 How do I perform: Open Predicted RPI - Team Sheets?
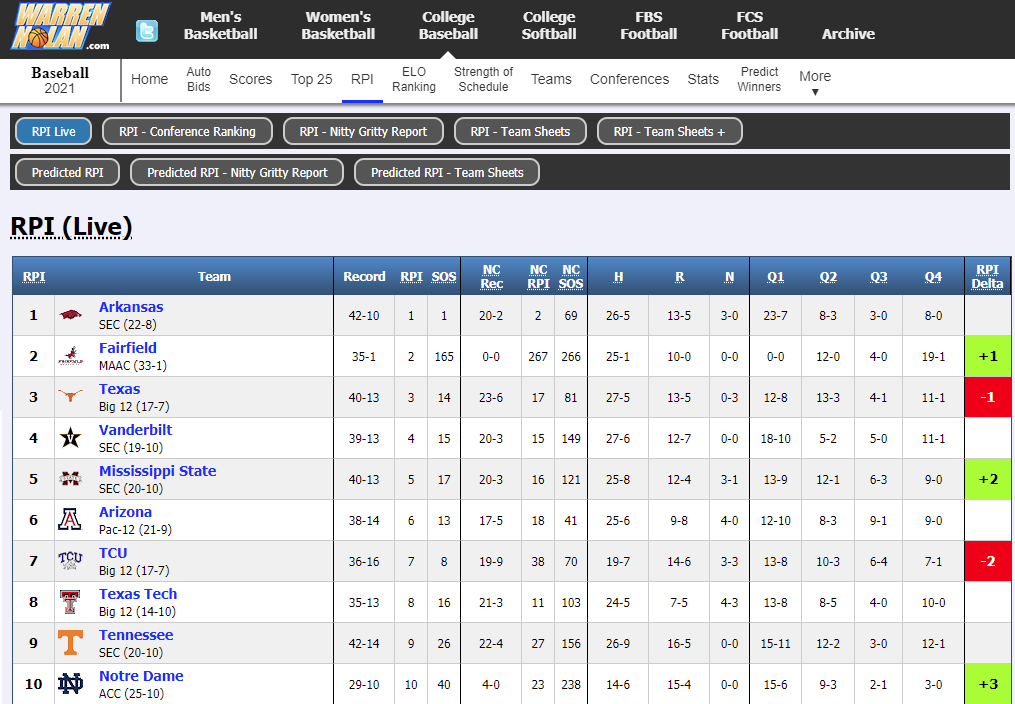tap(447, 173)
